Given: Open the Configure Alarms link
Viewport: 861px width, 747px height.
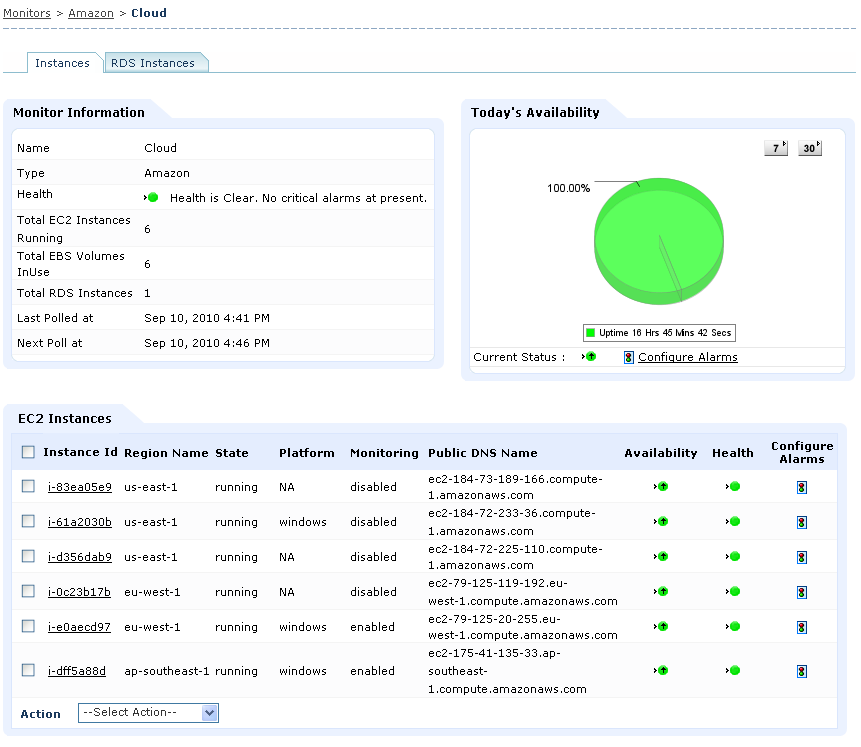Looking at the screenshot, I should pyautogui.click(x=687, y=357).
